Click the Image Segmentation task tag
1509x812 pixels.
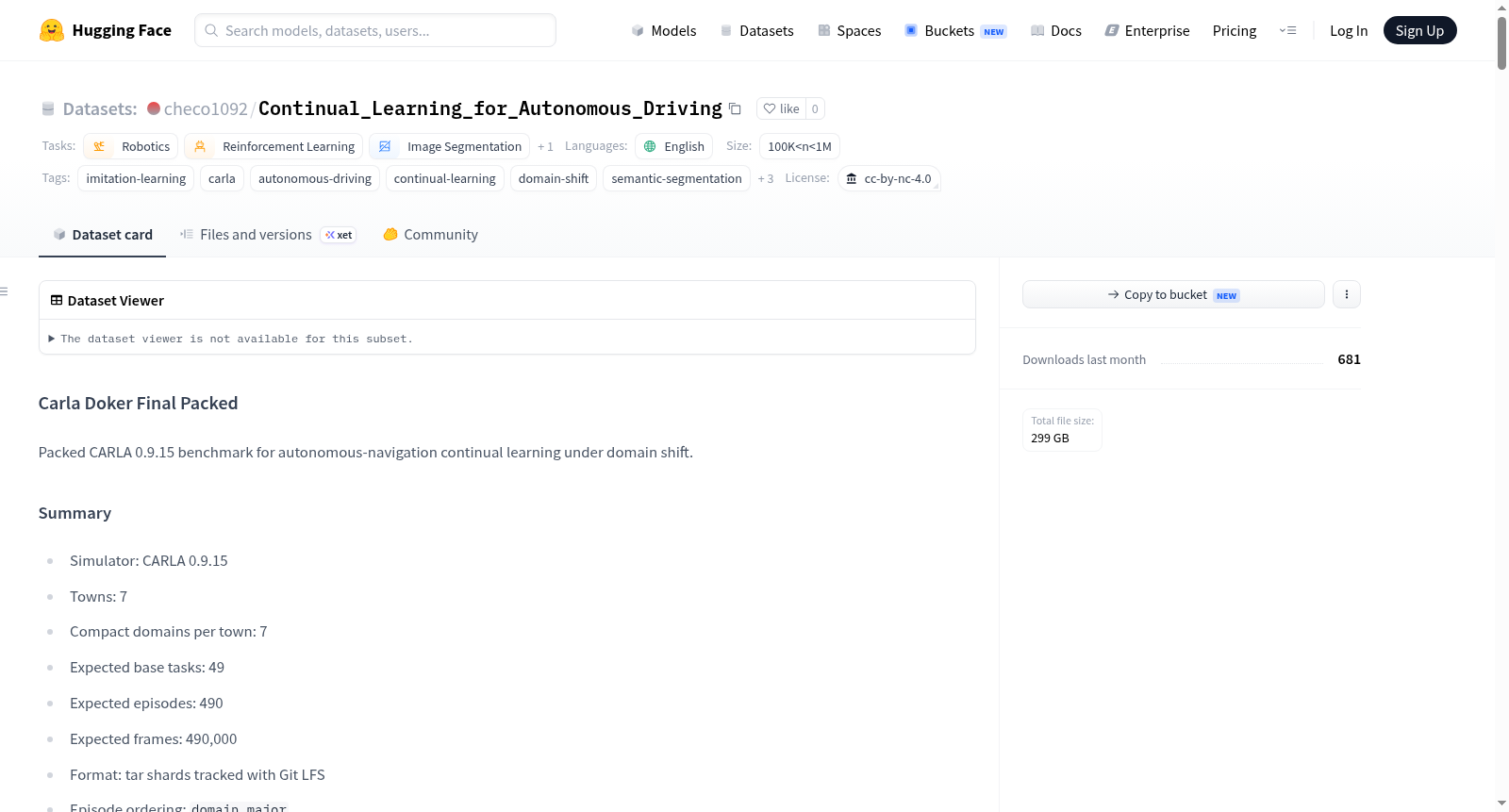(x=449, y=146)
